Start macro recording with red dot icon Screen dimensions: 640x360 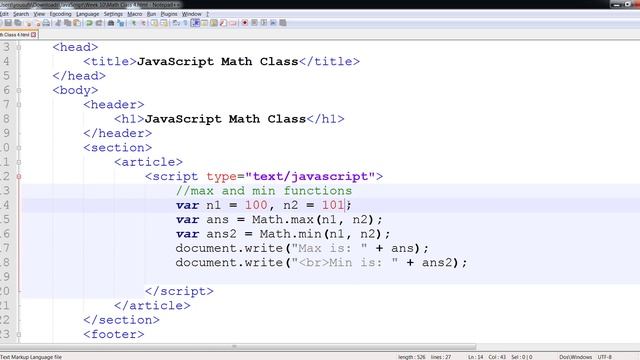point(244,23)
